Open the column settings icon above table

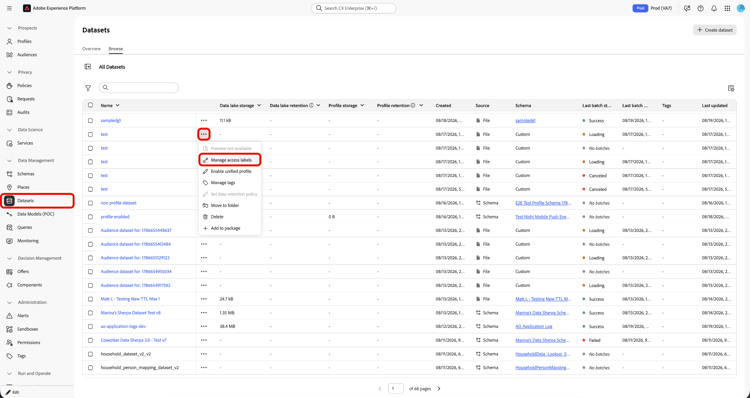point(731,88)
